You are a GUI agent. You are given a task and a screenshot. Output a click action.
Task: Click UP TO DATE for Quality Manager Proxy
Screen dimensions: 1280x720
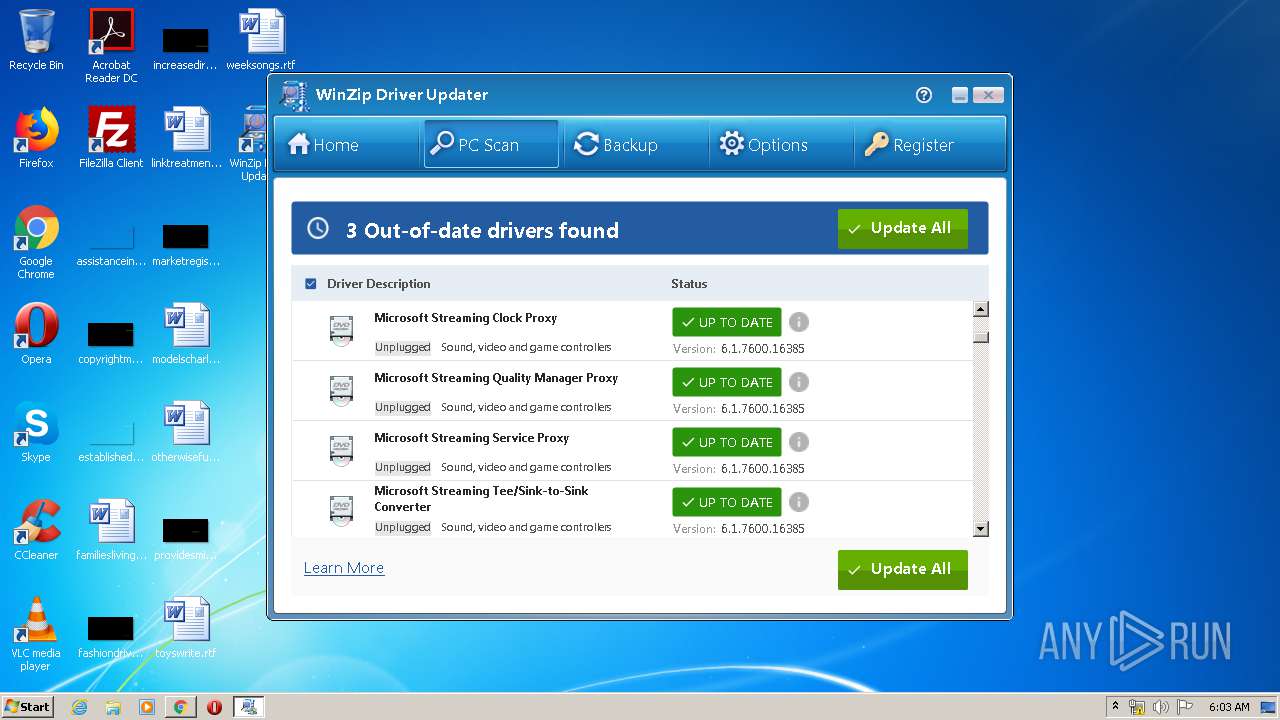click(727, 382)
